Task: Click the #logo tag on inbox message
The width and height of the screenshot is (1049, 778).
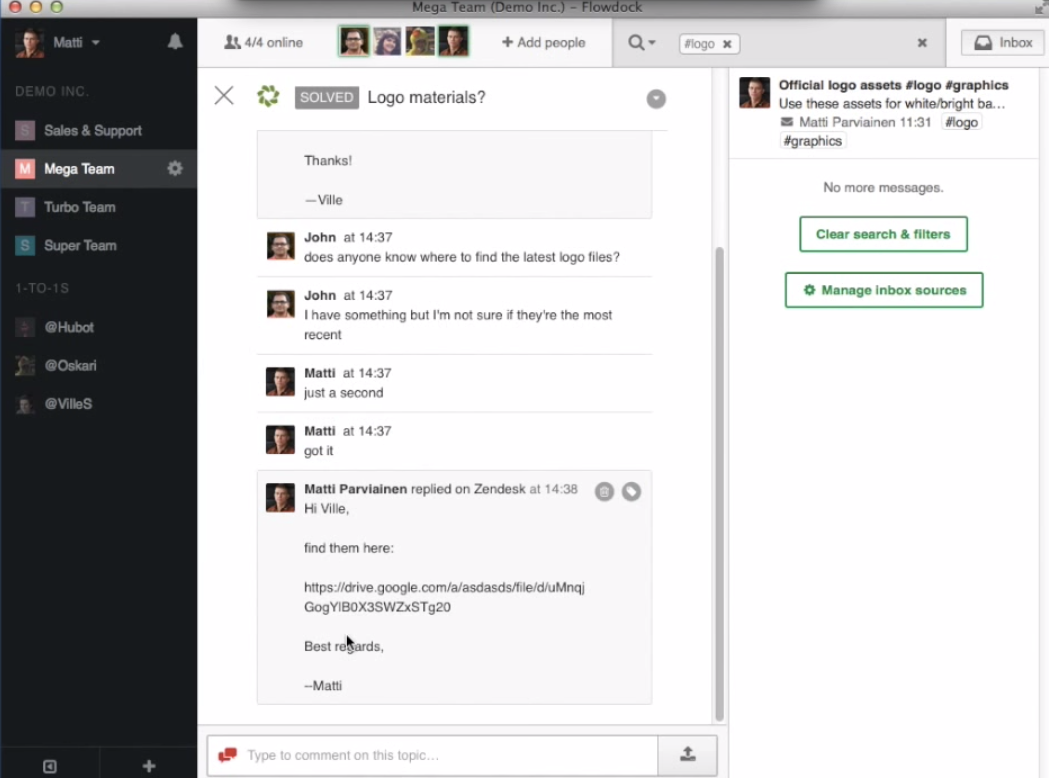Action: tap(961, 122)
